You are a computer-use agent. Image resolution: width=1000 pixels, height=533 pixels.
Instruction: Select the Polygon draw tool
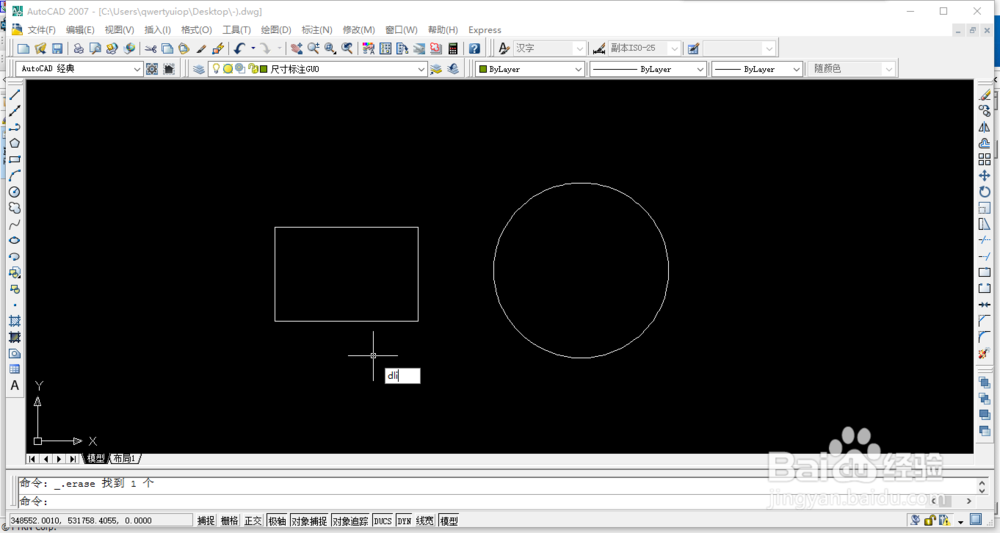click(x=15, y=143)
